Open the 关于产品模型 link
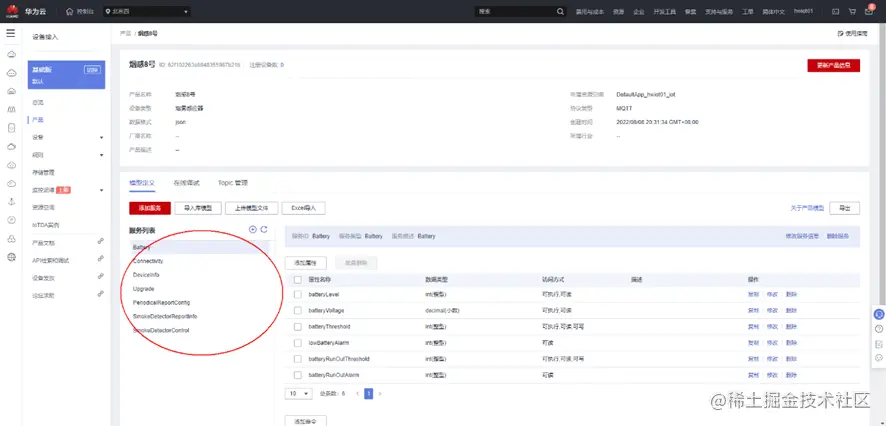Viewport: 886px width, 426px height. (x=807, y=208)
